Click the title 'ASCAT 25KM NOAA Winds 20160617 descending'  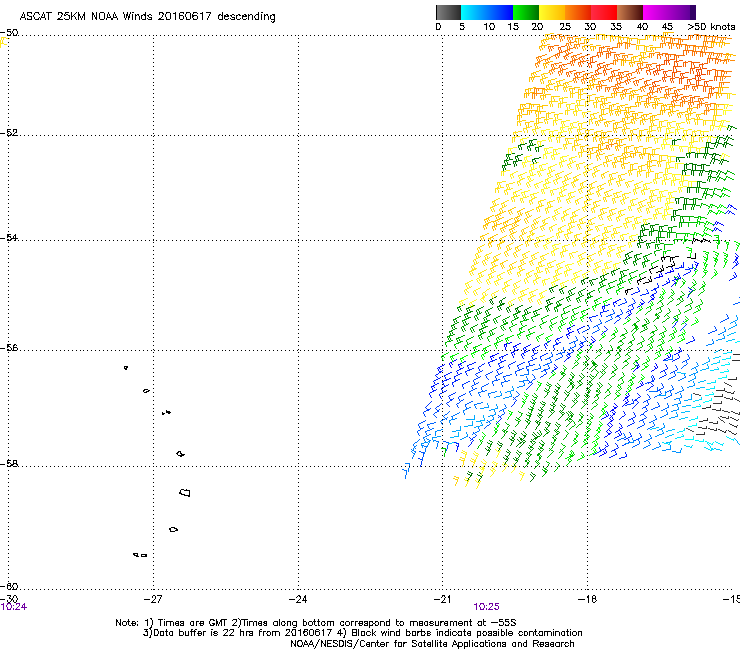click(147, 17)
